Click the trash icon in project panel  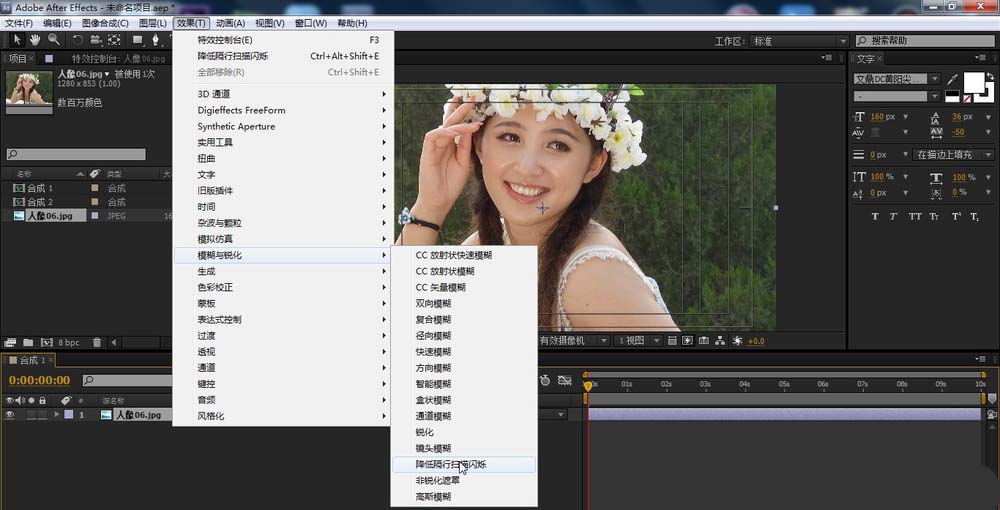97,342
